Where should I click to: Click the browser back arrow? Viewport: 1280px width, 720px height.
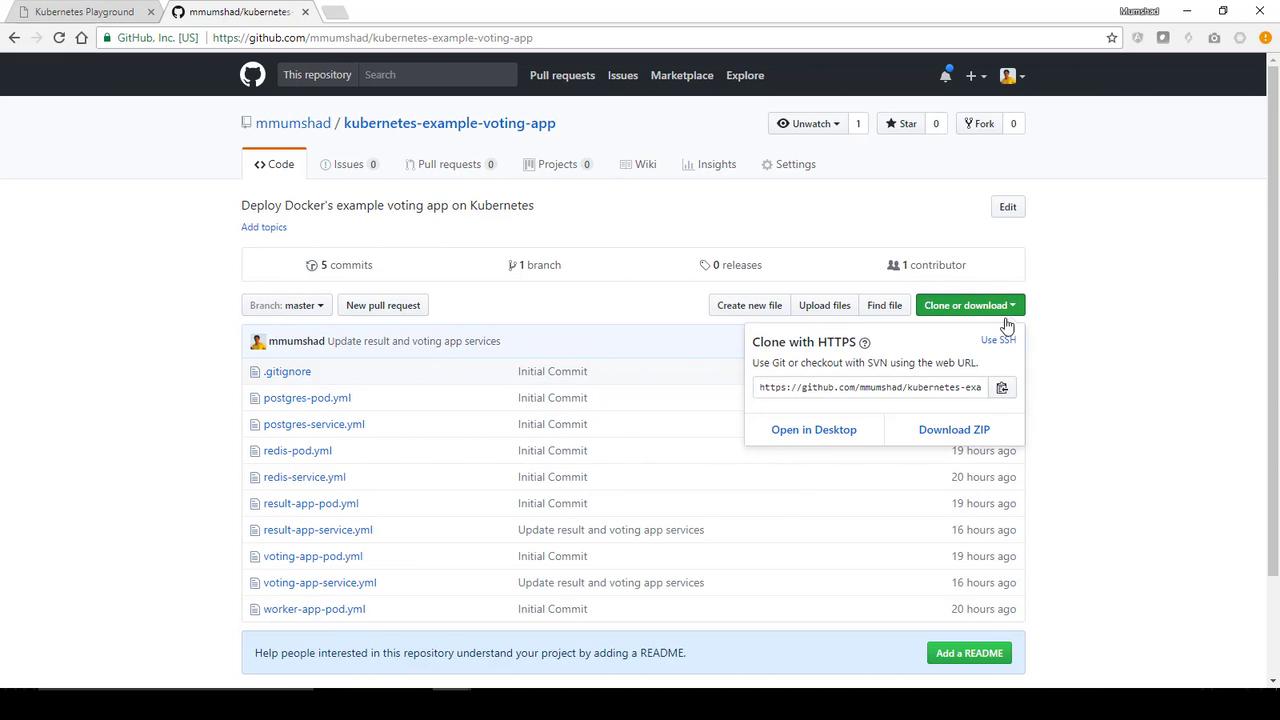pyautogui.click(x=14, y=38)
